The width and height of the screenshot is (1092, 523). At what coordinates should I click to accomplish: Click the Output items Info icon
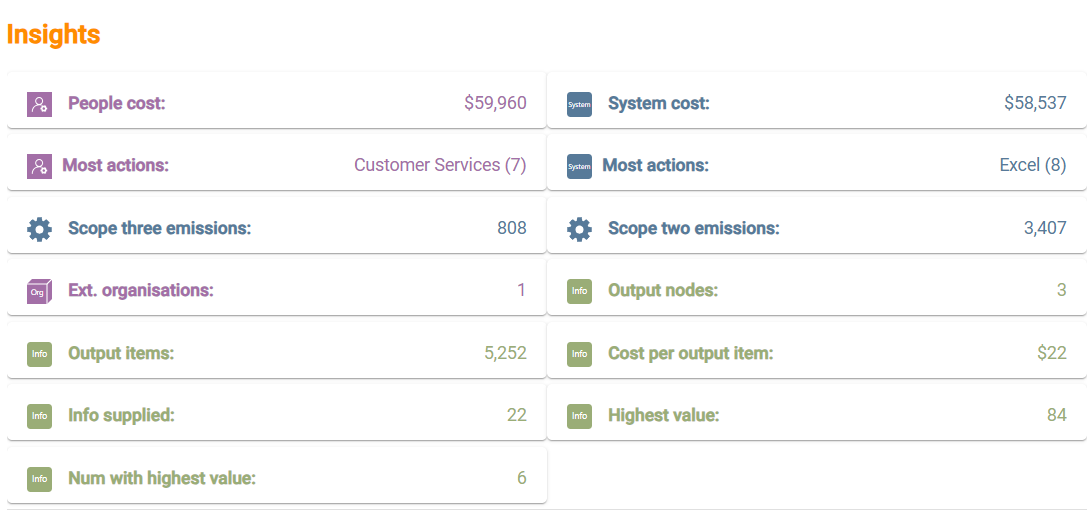click(39, 354)
